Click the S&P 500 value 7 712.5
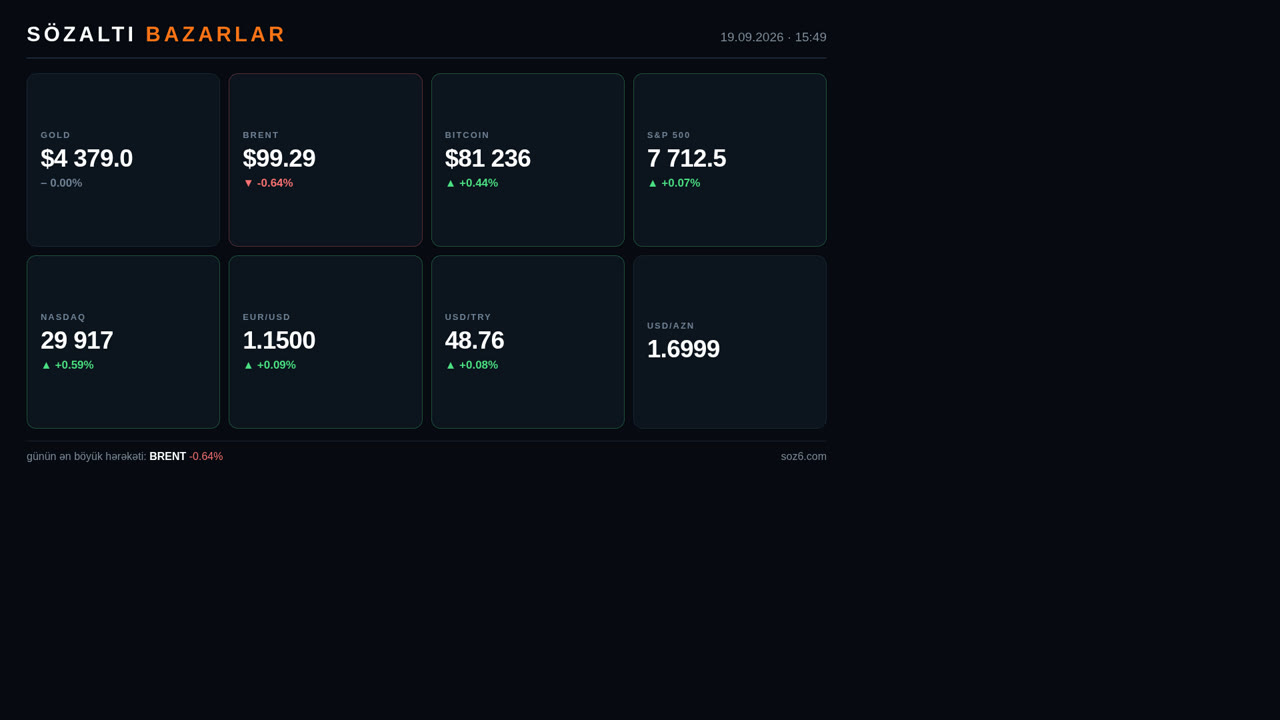Screen dimensions: 1280x720 click(x=687, y=158)
